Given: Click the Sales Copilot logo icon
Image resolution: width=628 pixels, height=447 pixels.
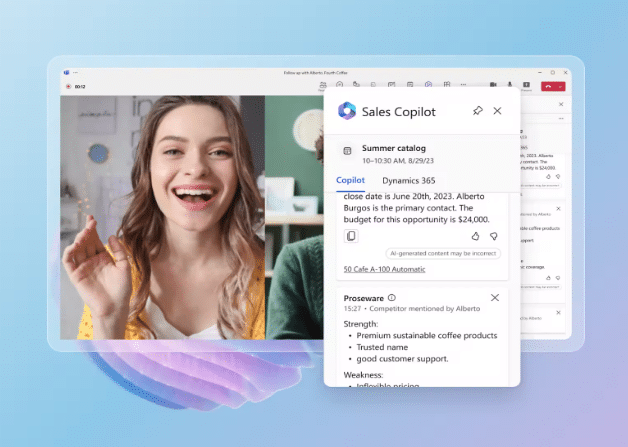Looking at the screenshot, I should [347, 111].
